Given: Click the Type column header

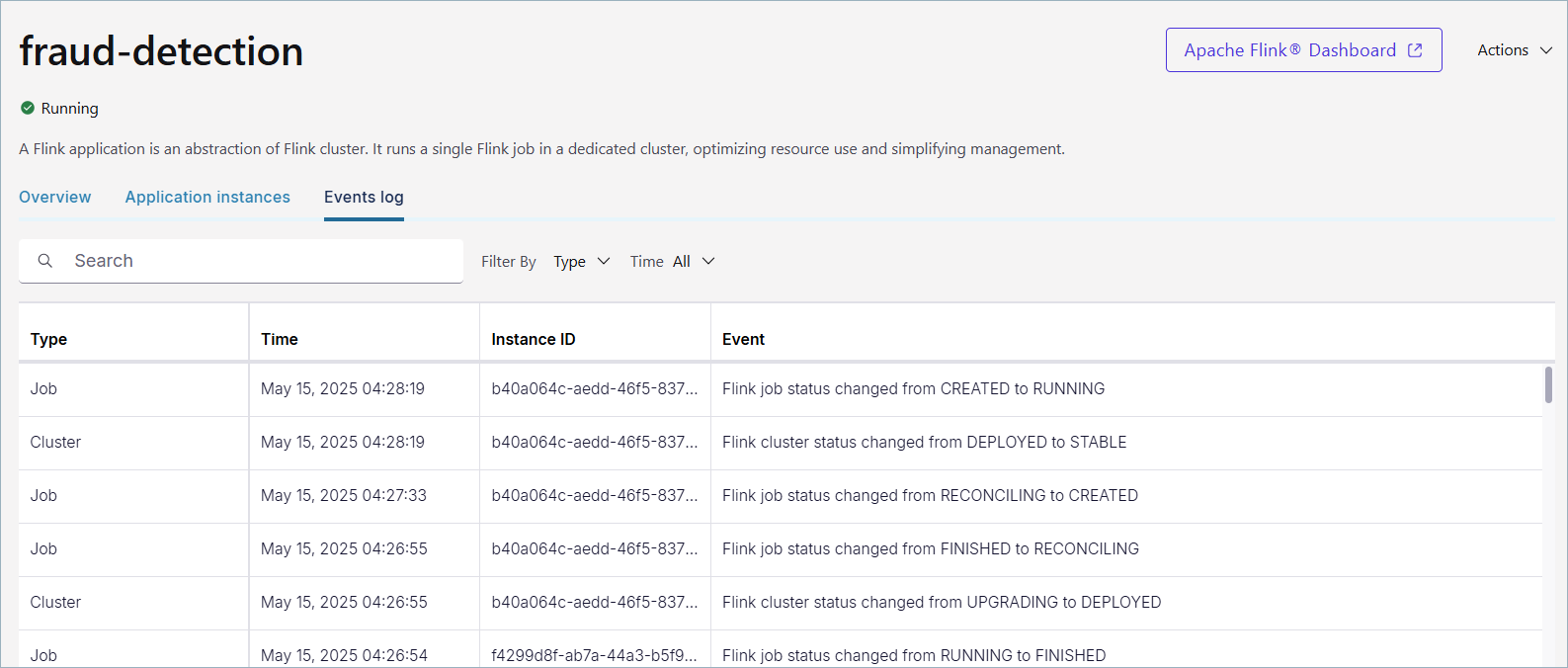Looking at the screenshot, I should [49, 339].
